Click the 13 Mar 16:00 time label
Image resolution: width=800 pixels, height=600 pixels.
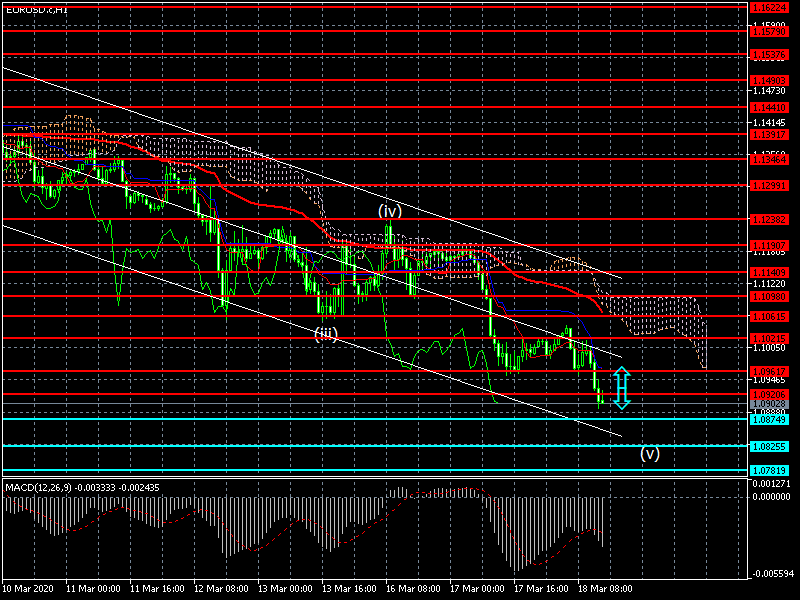349,589
